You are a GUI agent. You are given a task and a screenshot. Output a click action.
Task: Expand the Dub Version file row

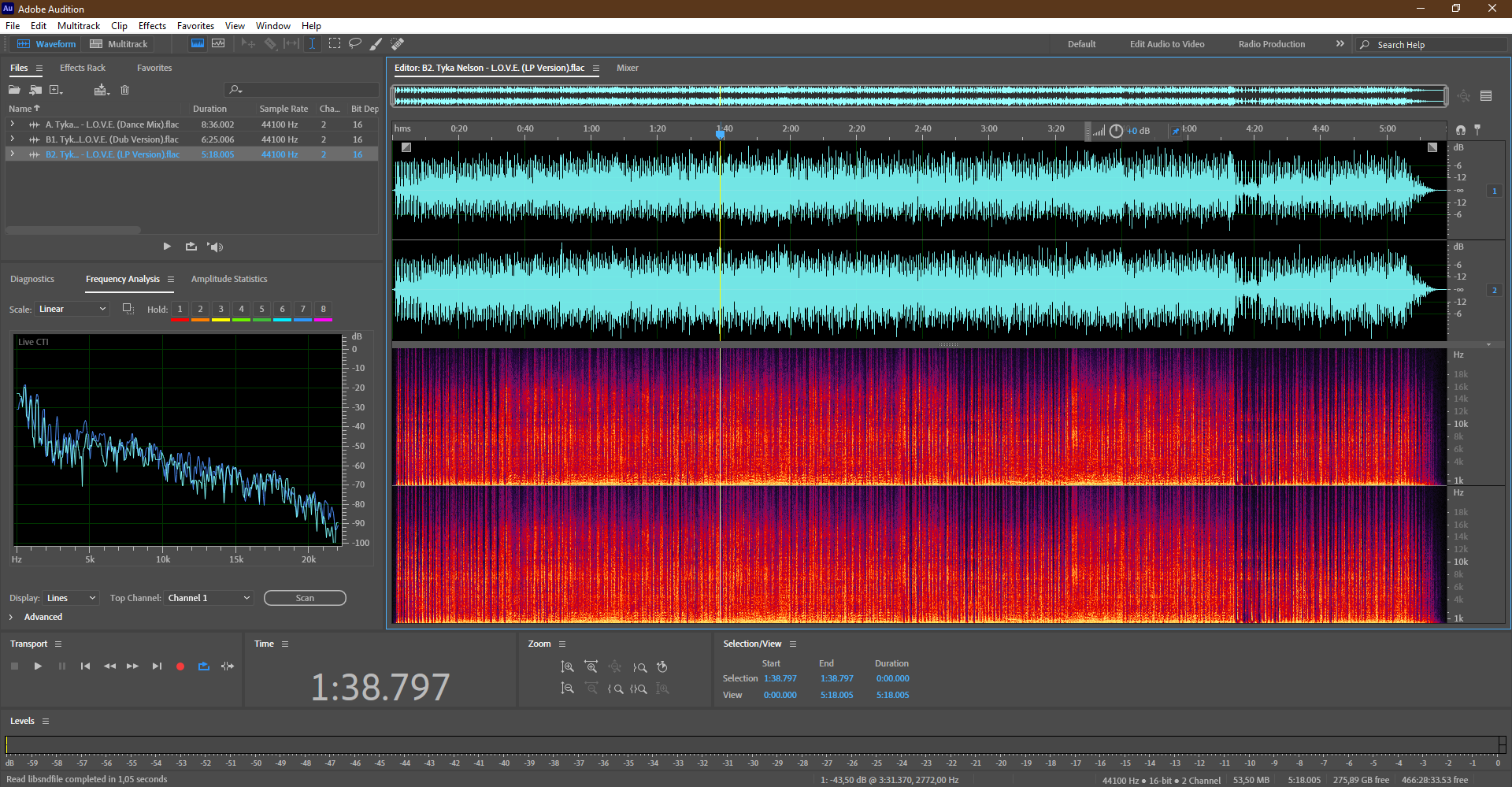coord(12,139)
